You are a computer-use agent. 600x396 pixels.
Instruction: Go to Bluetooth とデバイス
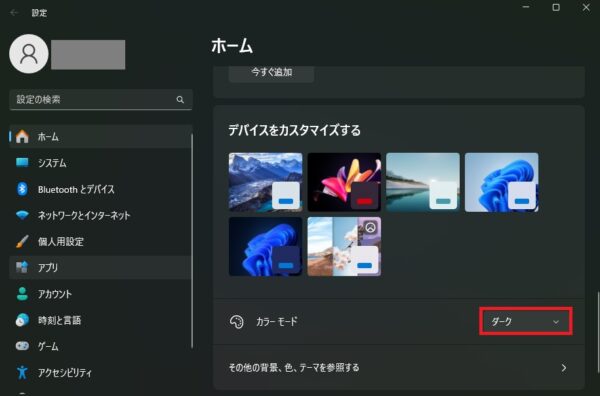pyautogui.click(x=100, y=189)
